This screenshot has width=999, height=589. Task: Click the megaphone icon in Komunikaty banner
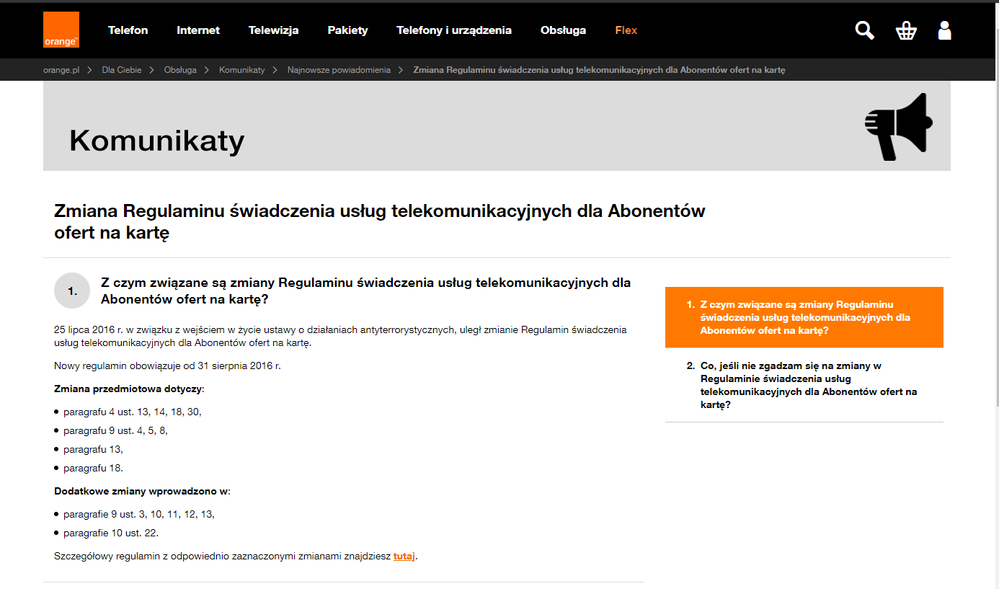897,127
